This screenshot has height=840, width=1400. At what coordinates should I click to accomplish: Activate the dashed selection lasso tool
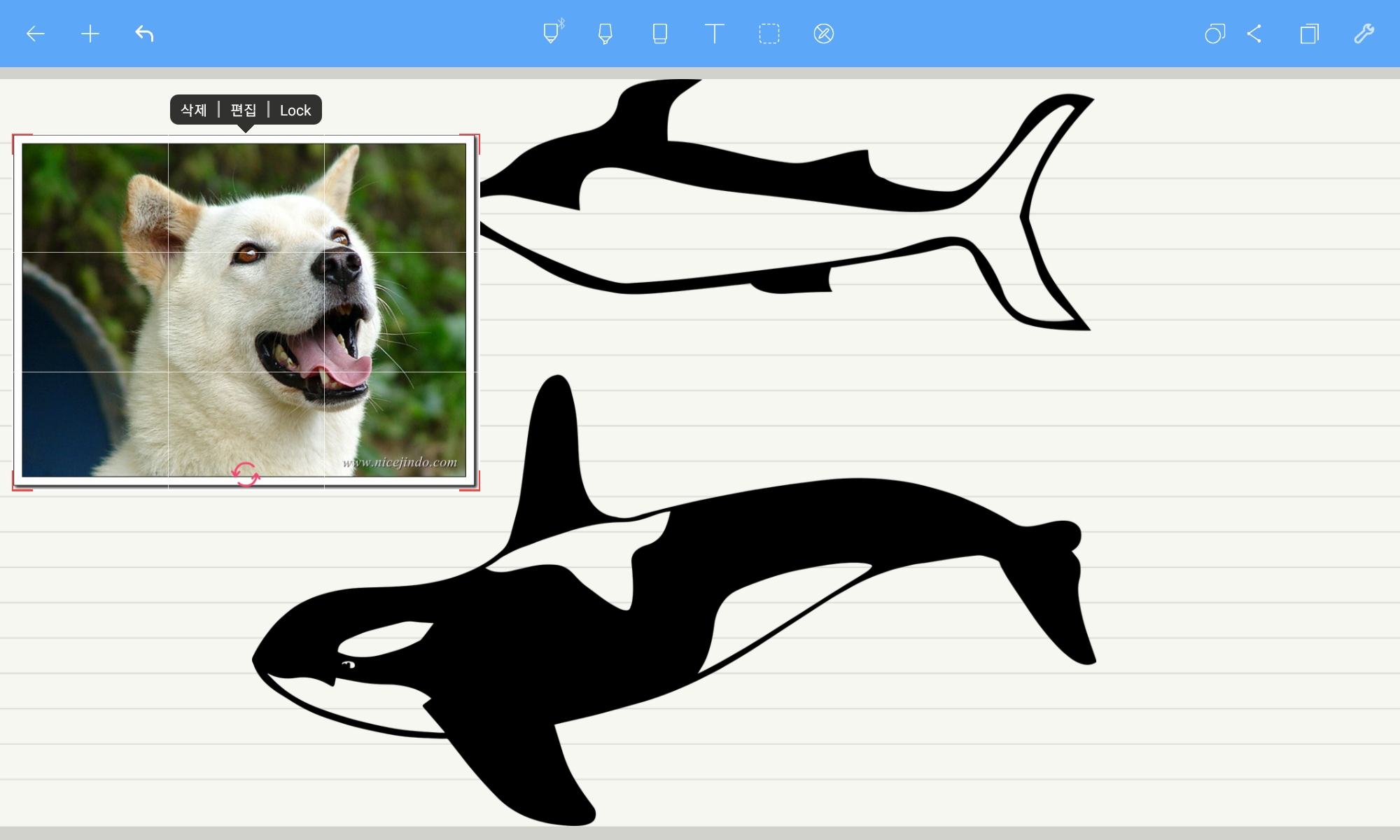pos(769,34)
